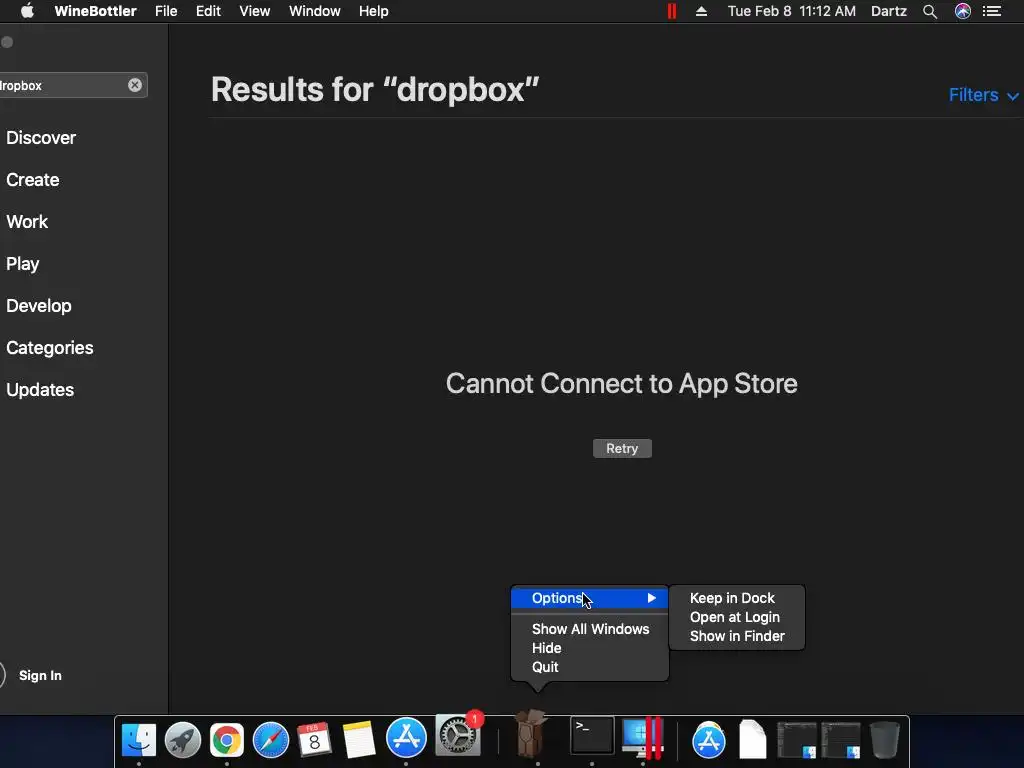The width and height of the screenshot is (1024, 768).
Task: Go to Categories section
Action: click(50, 347)
